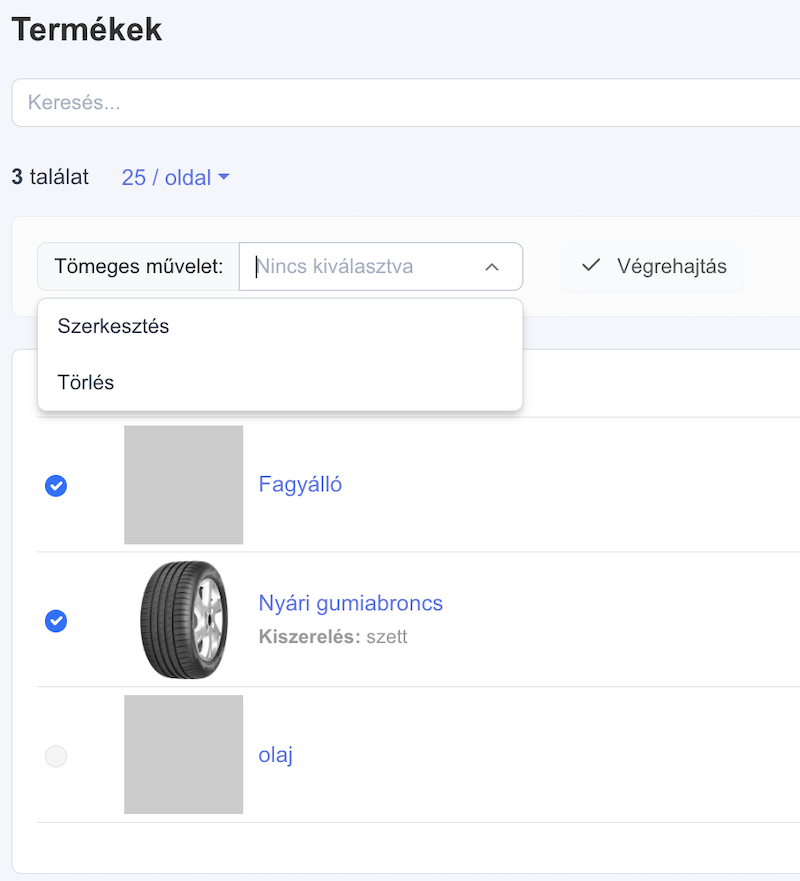Screen dimensions: 800x881
Task: Uncheck the Nyári gumiabroncs row checkbox
Action: pos(56,621)
